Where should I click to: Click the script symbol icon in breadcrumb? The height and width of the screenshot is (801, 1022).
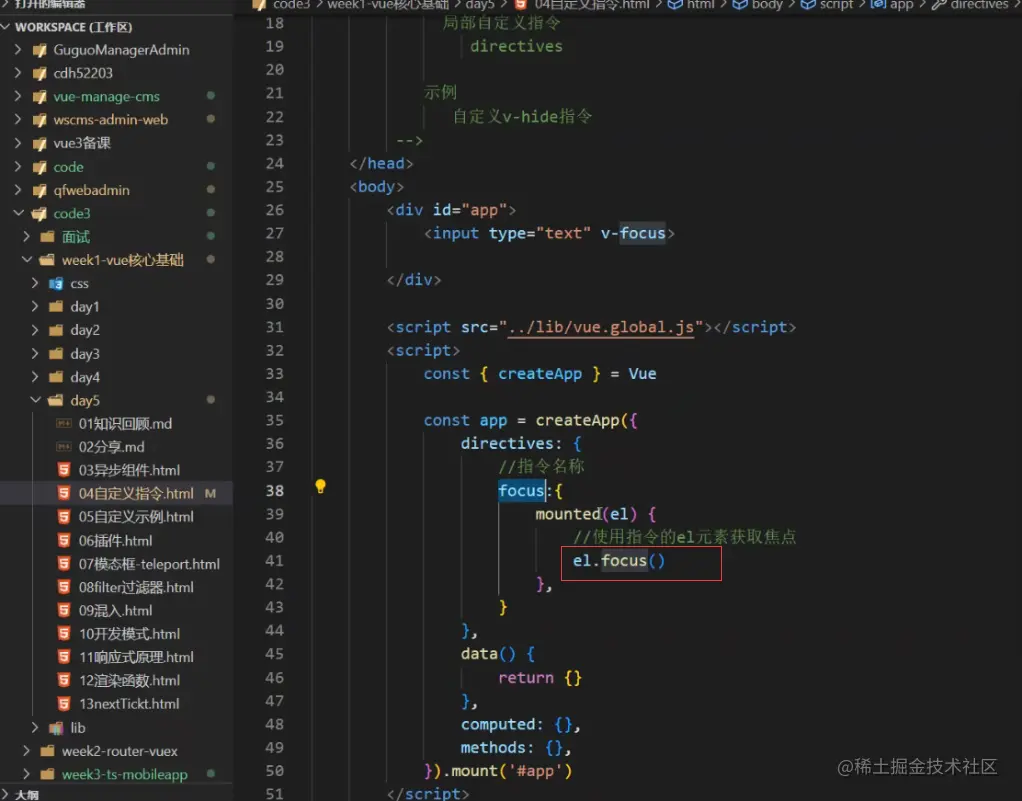tap(808, 5)
